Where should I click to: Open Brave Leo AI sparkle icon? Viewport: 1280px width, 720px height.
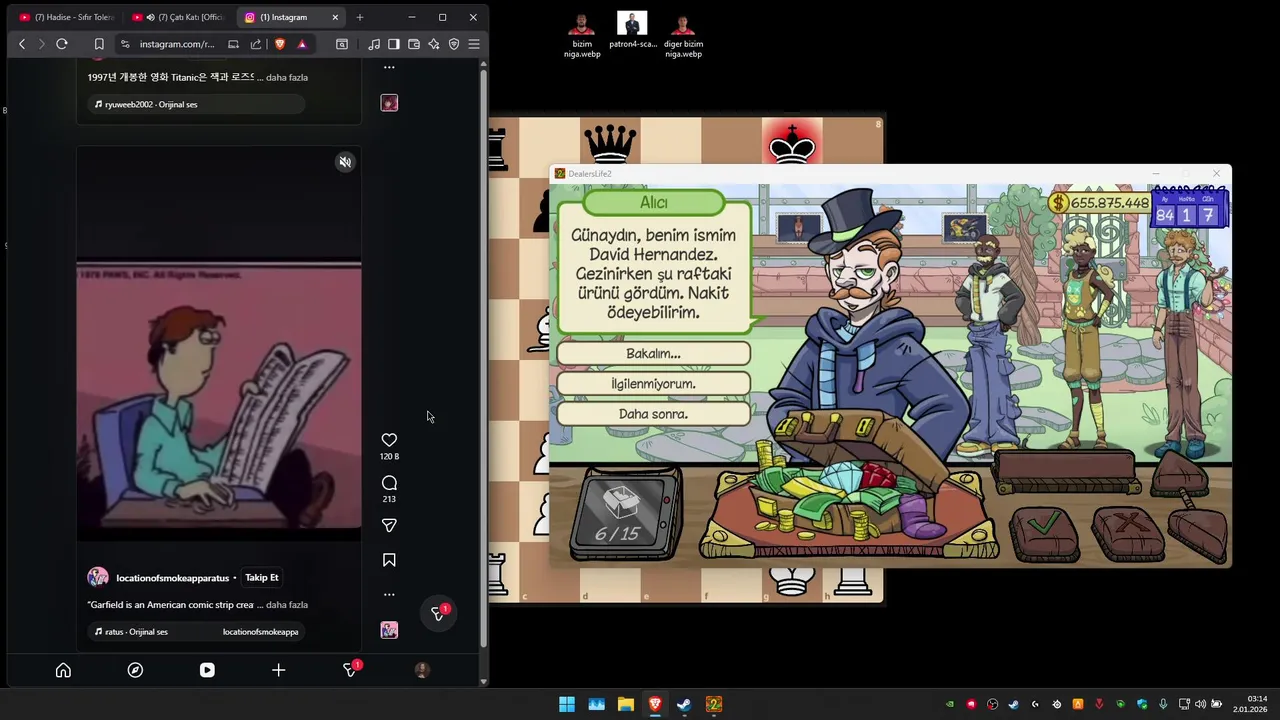[x=434, y=44]
